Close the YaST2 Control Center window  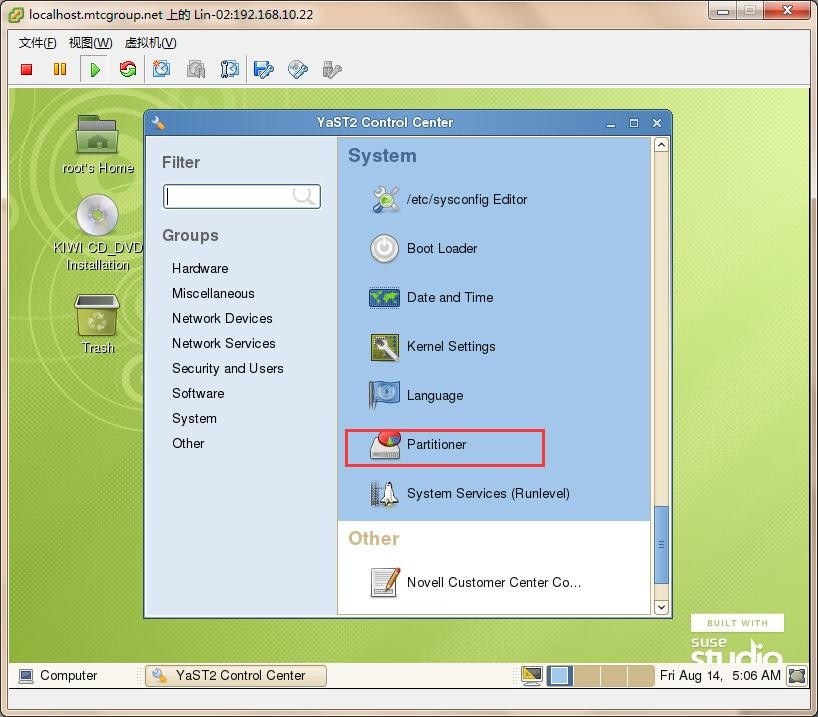[657, 124]
